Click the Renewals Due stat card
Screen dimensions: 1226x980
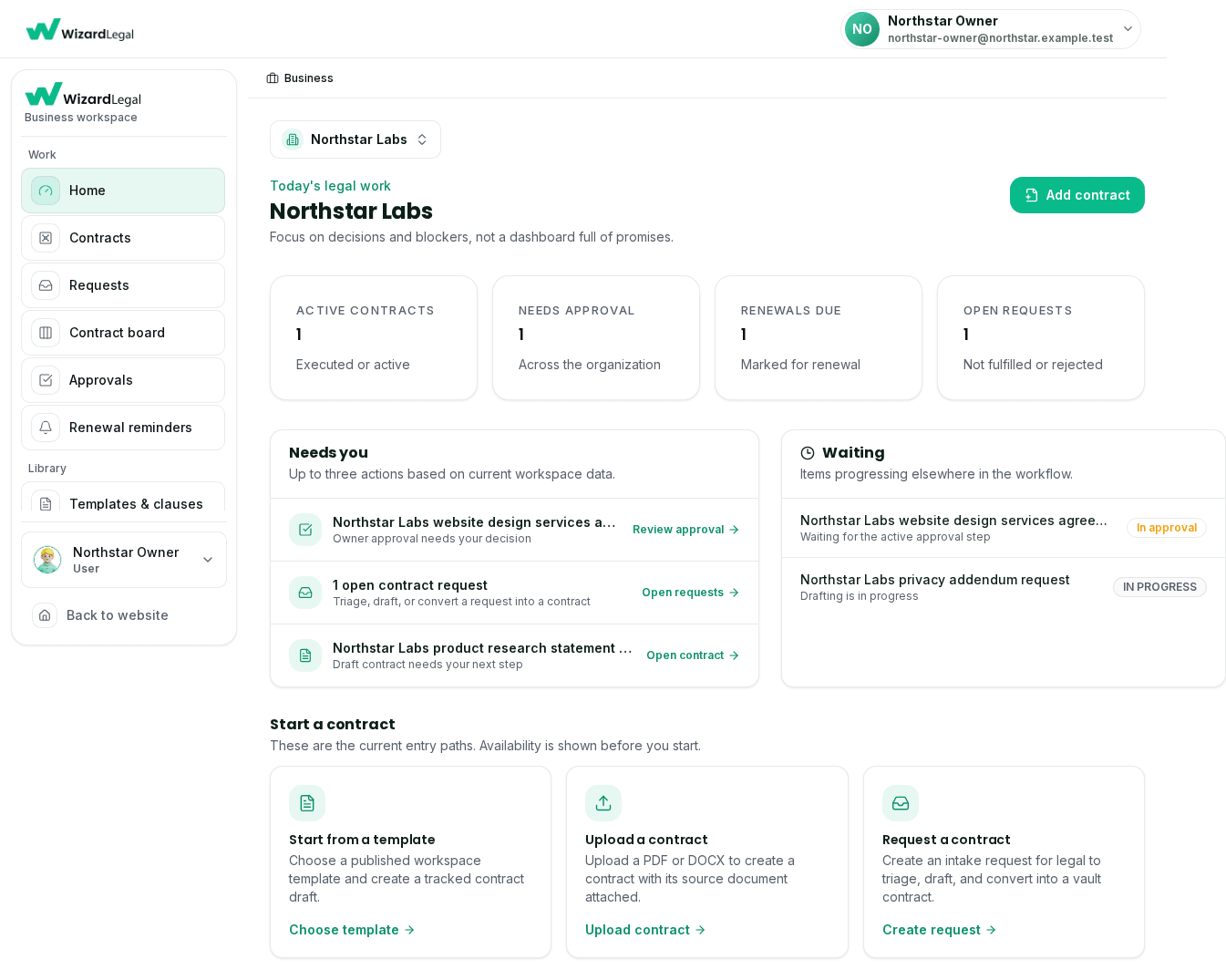tap(819, 337)
